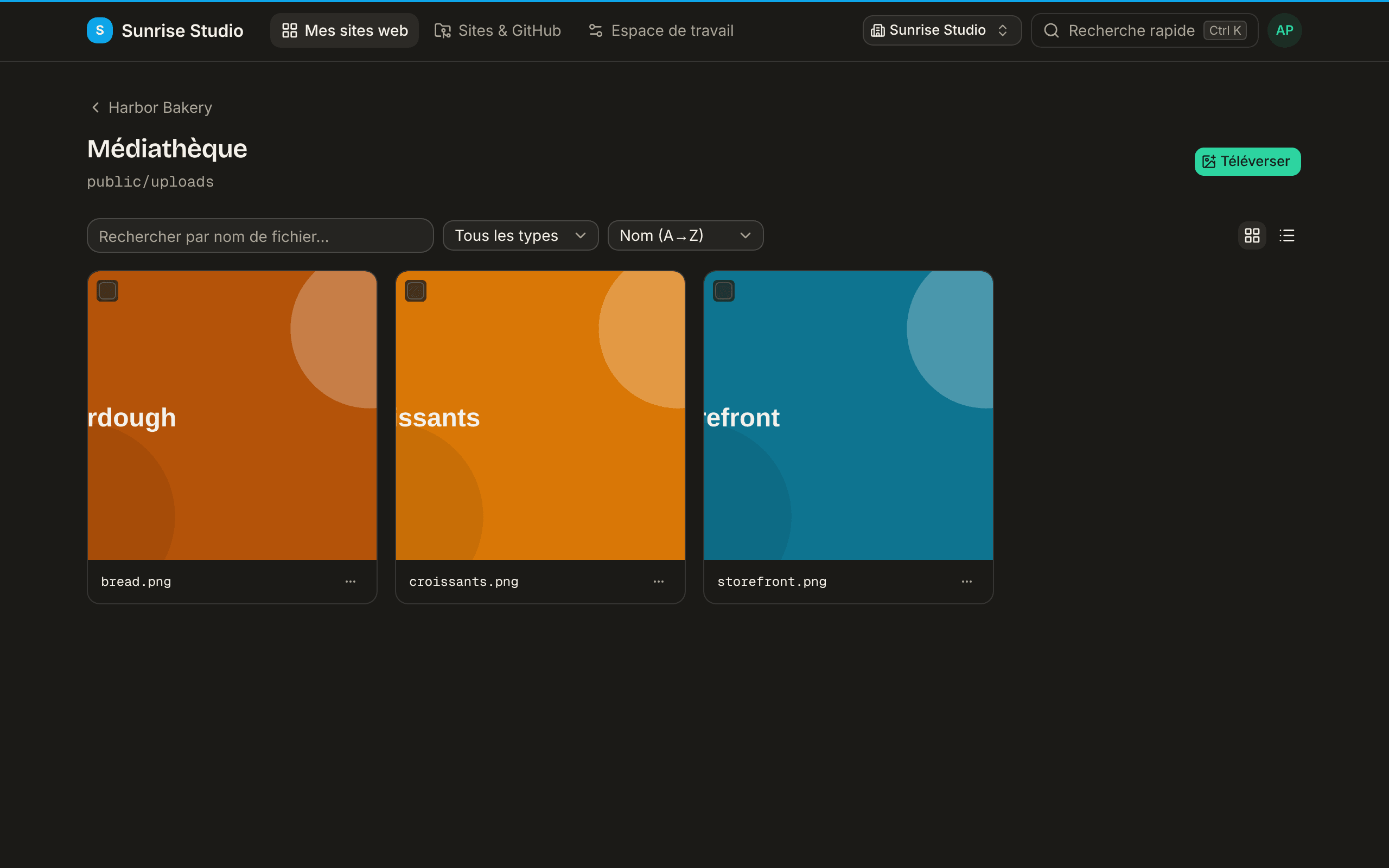
Task: Open the bread.png thumbnail
Action: click(232, 416)
